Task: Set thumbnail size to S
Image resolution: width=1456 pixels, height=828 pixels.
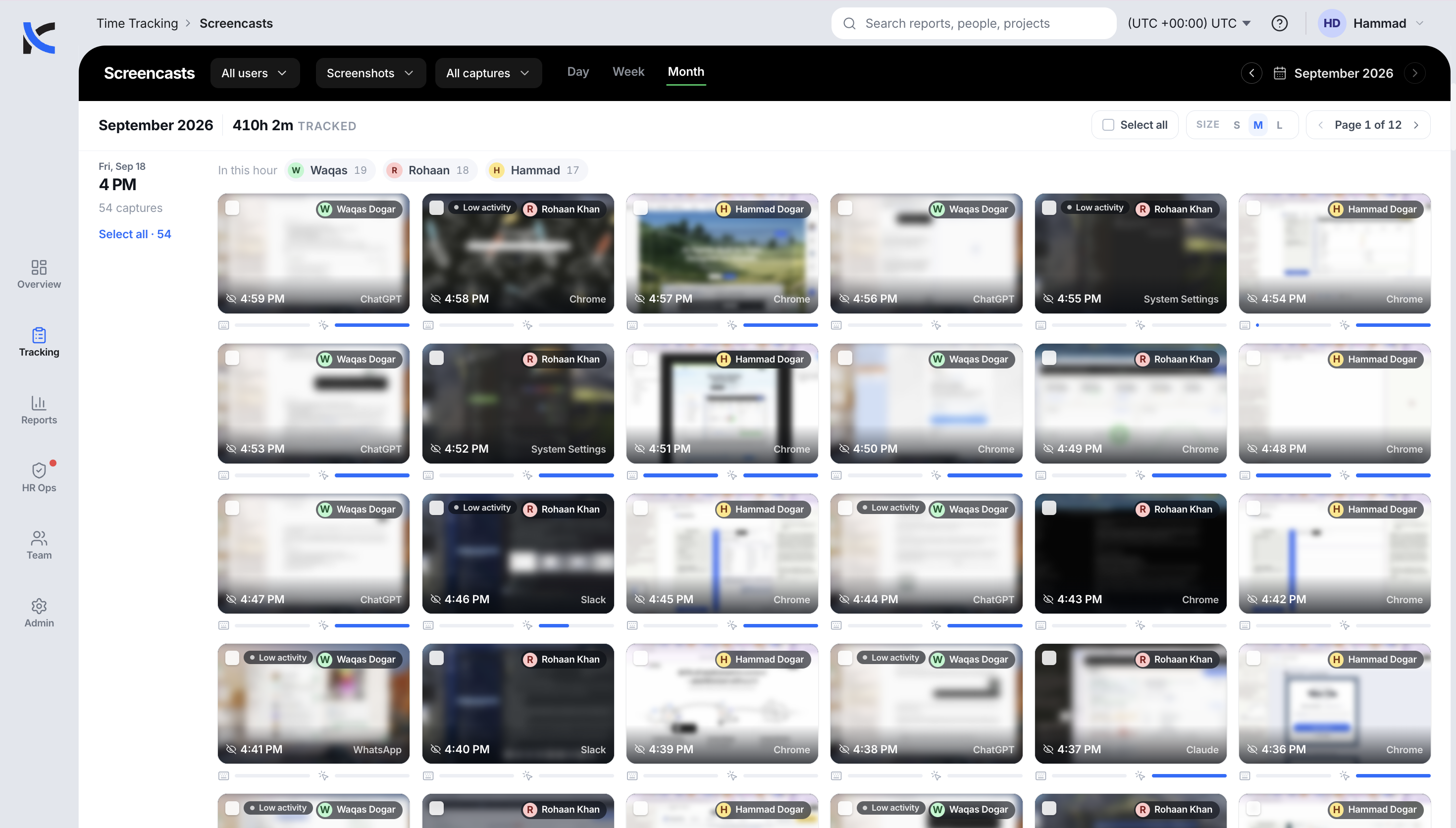Action: pyautogui.click(x=1236, y=125)
